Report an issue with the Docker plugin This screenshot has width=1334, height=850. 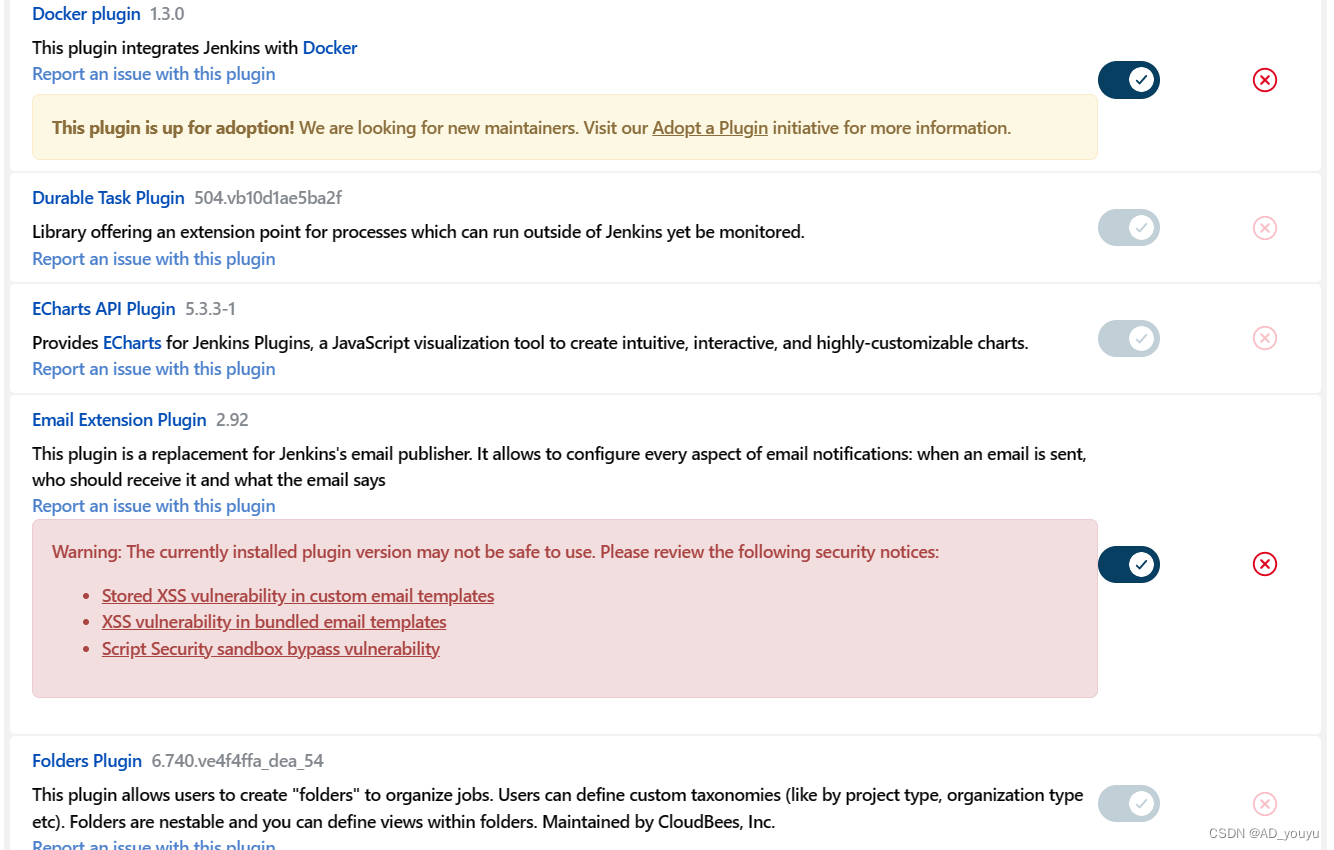[x=154, y=74]
